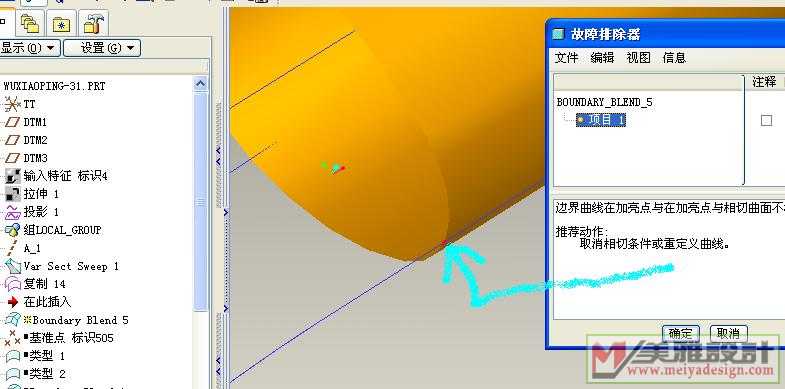The height and width of the screenshot is (389, 785).
Task: Select DTM1 datum plane icon in model tree
Action: pyautogui.click(x=12, y=122)
